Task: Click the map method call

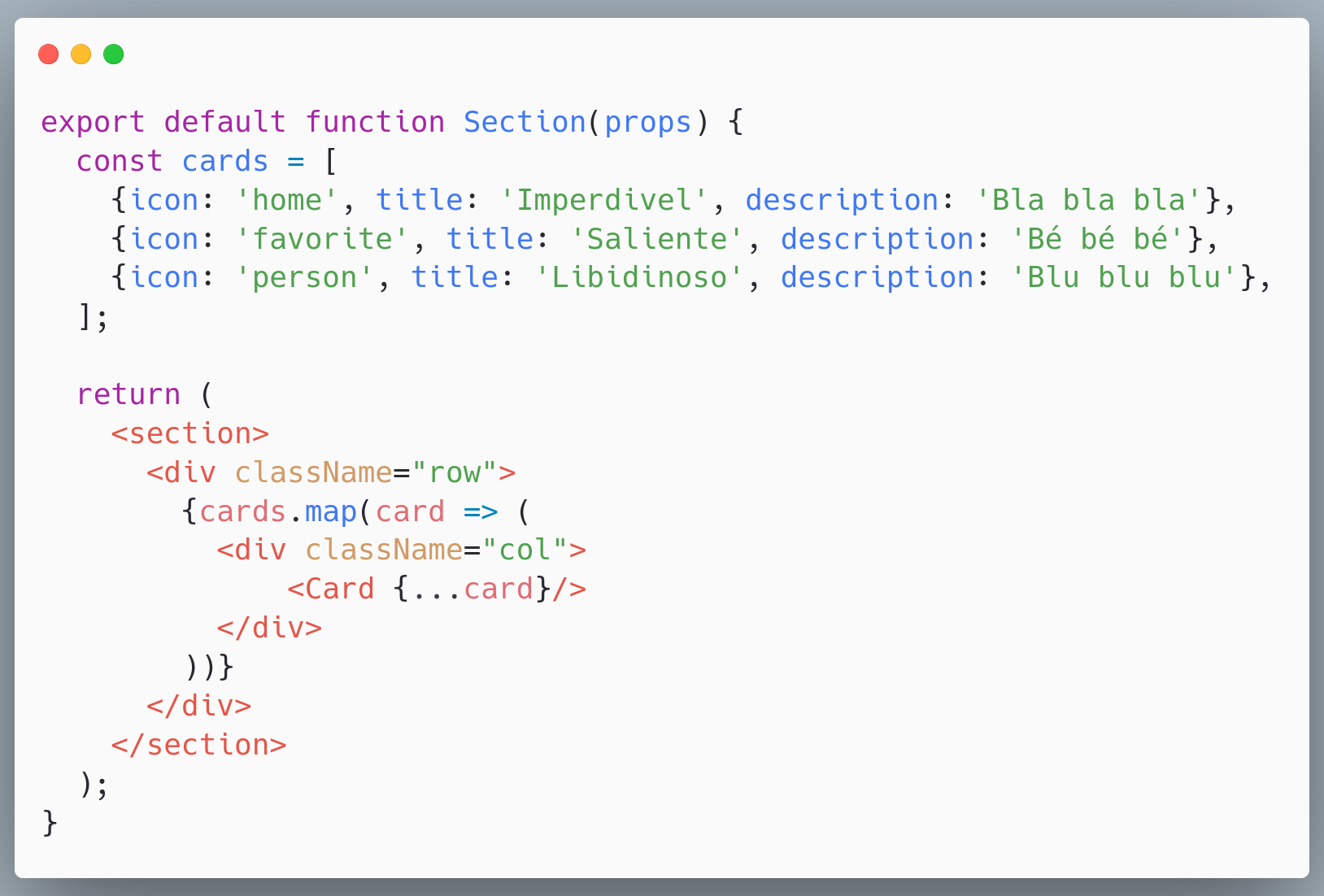Action: coord(331,512)
